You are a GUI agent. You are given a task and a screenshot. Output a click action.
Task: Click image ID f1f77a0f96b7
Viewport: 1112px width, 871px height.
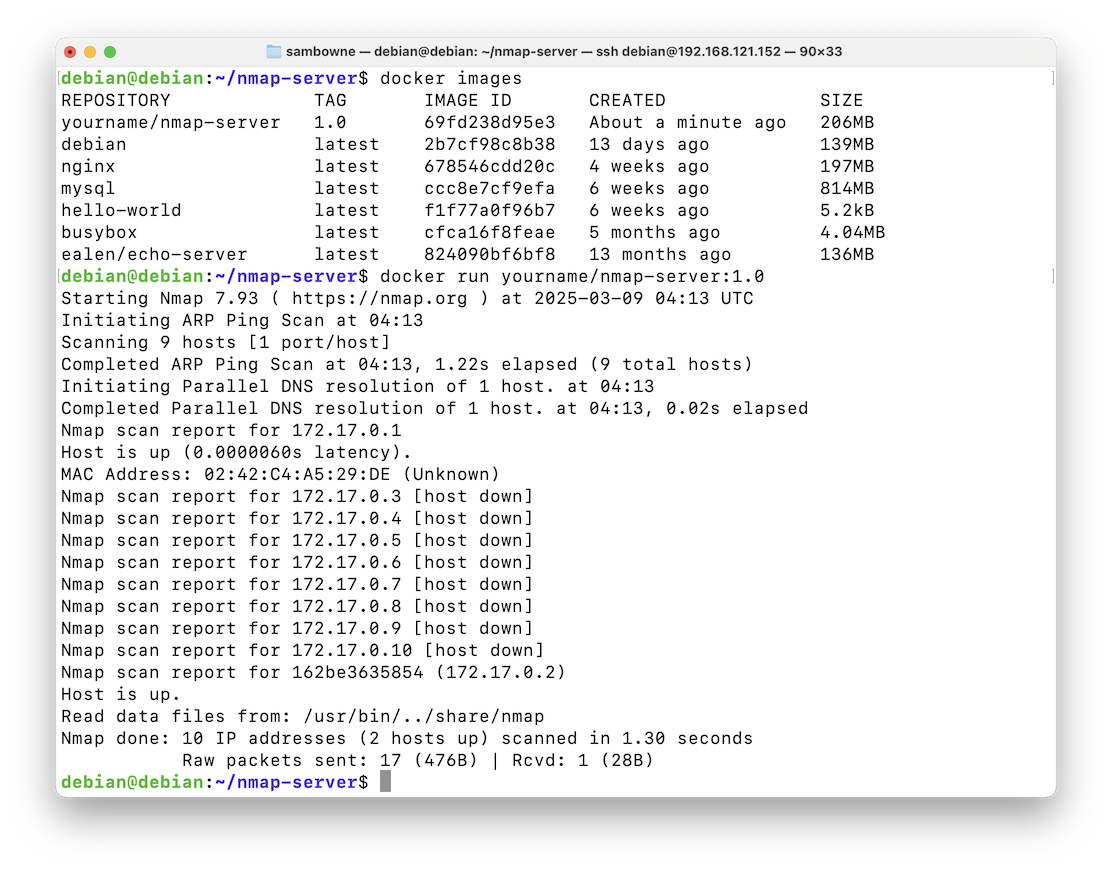(489, 210)
